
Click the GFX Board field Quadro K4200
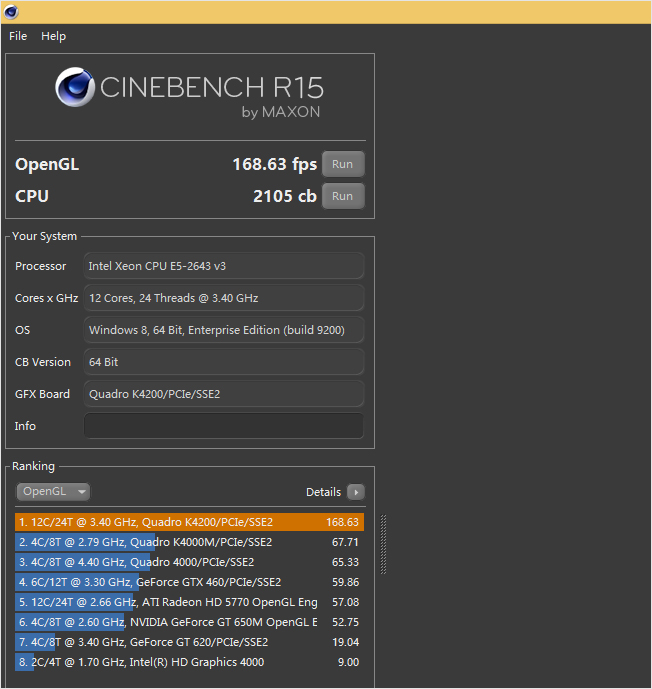224,394
